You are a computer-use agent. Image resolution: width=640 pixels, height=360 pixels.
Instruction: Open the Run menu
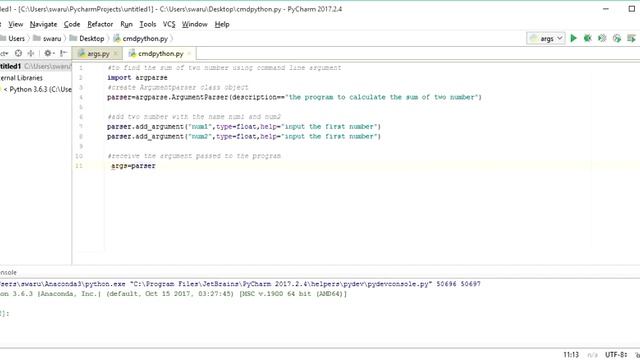(127, 24)
